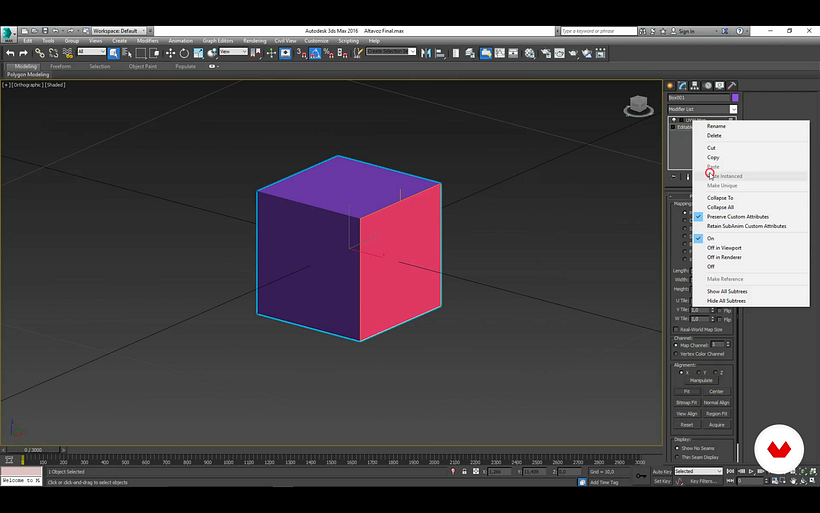Viewport: 820px width, 513px height.
Task: Activate the Select Object tool
Action: click(113, 53)
